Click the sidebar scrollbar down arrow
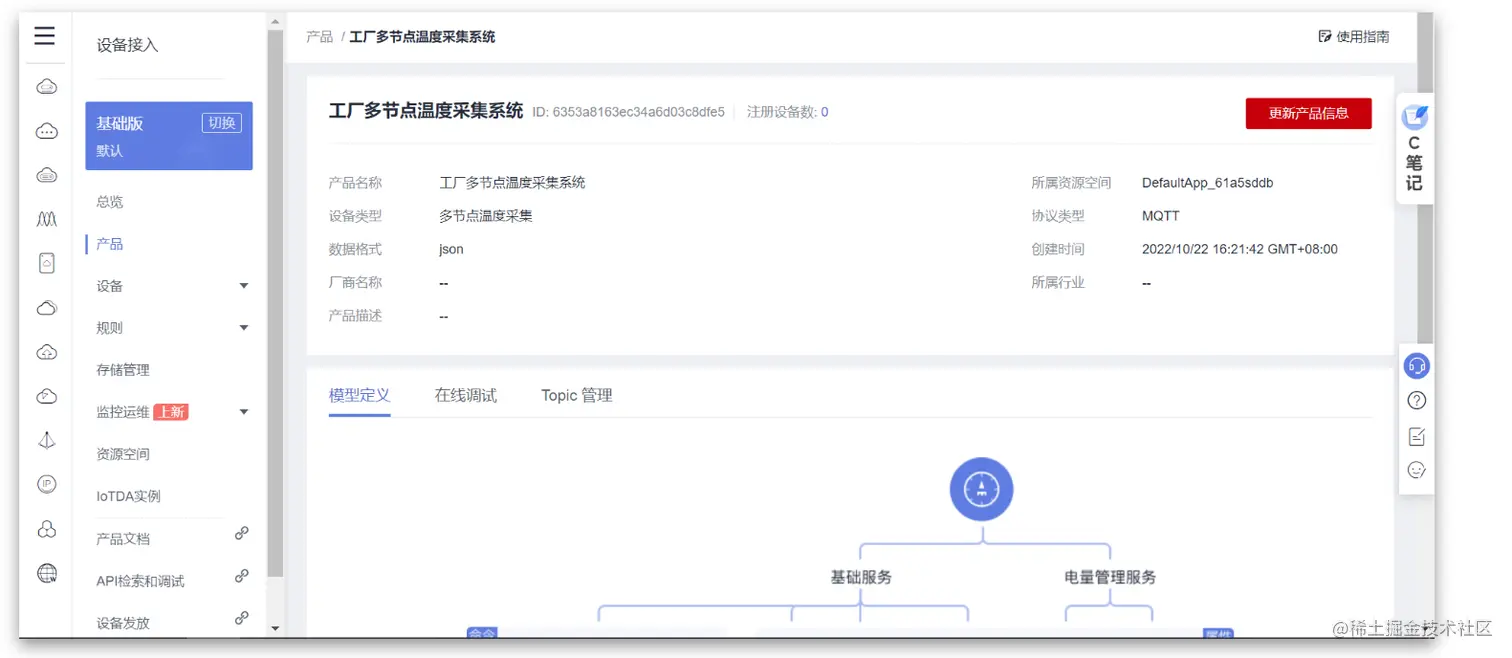 275,629
